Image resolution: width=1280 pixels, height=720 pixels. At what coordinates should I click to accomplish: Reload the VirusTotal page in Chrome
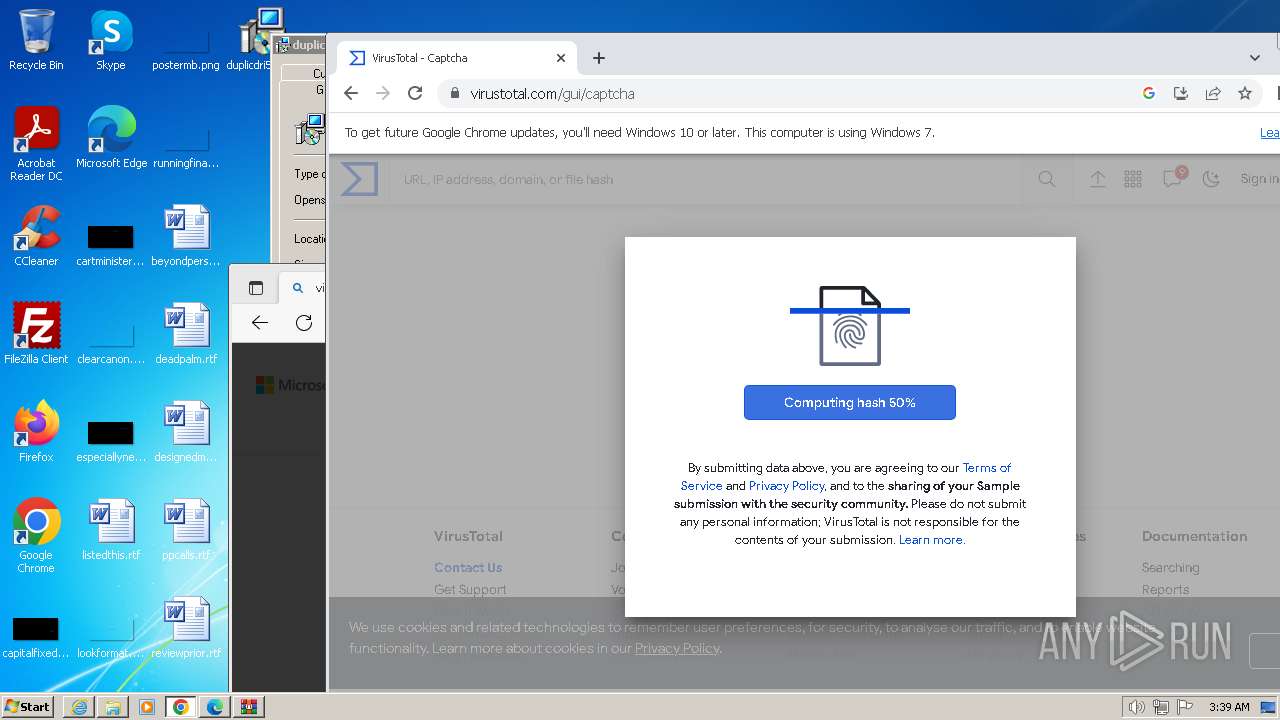pos(415,93)
